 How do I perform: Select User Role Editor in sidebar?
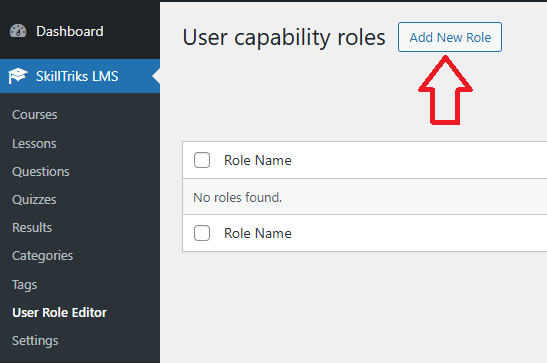click(59, 312)
